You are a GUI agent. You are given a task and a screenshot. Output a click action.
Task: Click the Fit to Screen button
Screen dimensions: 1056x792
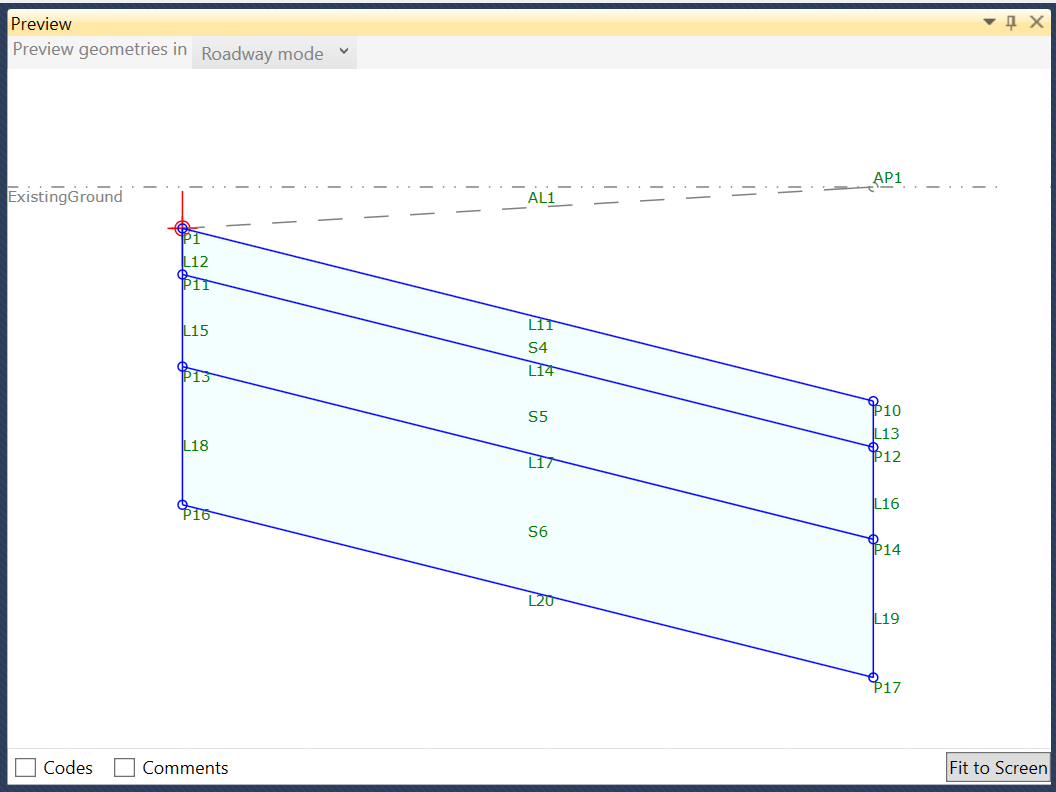point(997,767)
